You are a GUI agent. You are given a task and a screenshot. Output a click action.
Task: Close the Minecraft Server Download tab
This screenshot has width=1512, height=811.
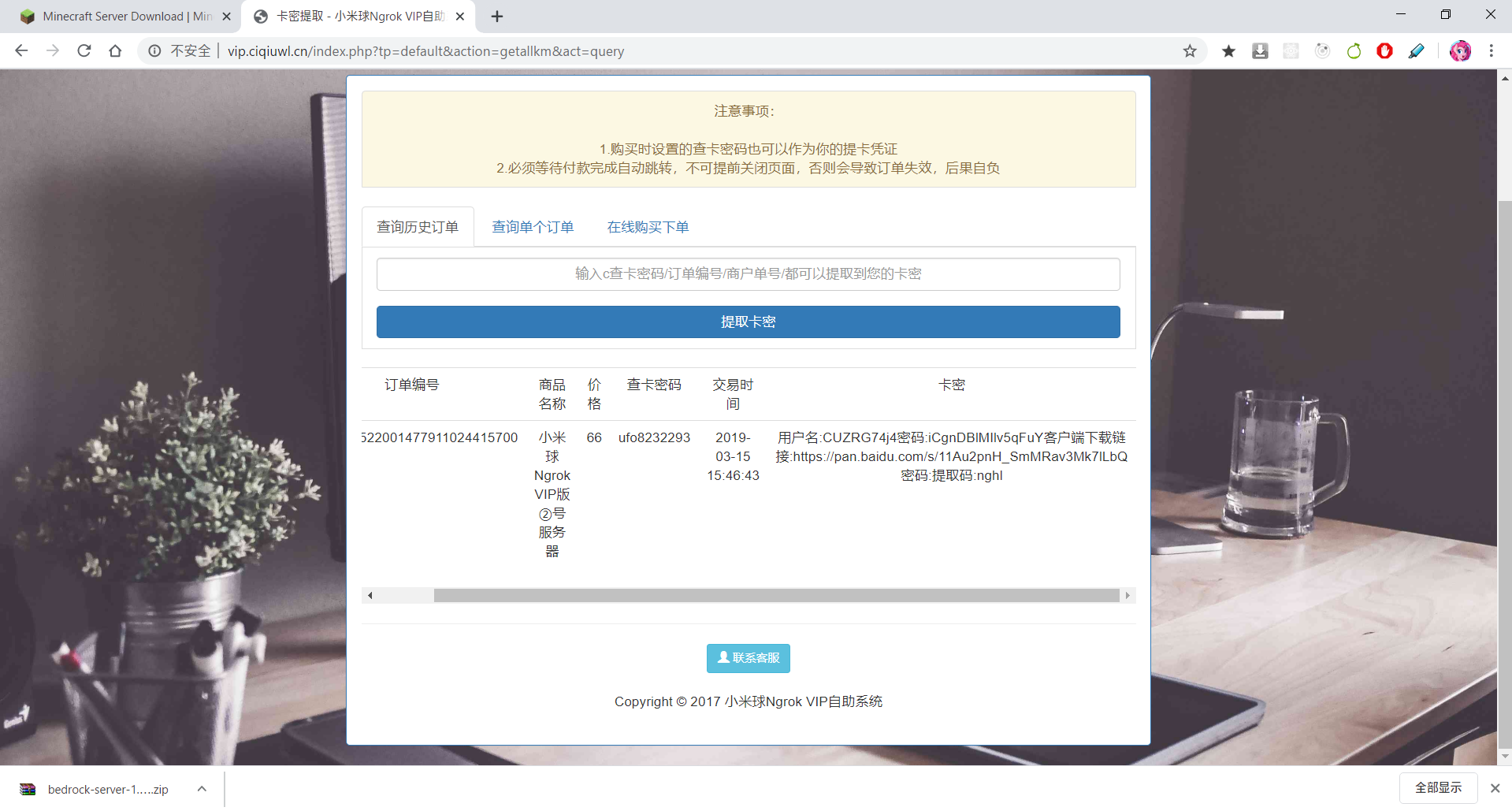tap(227, 17)
